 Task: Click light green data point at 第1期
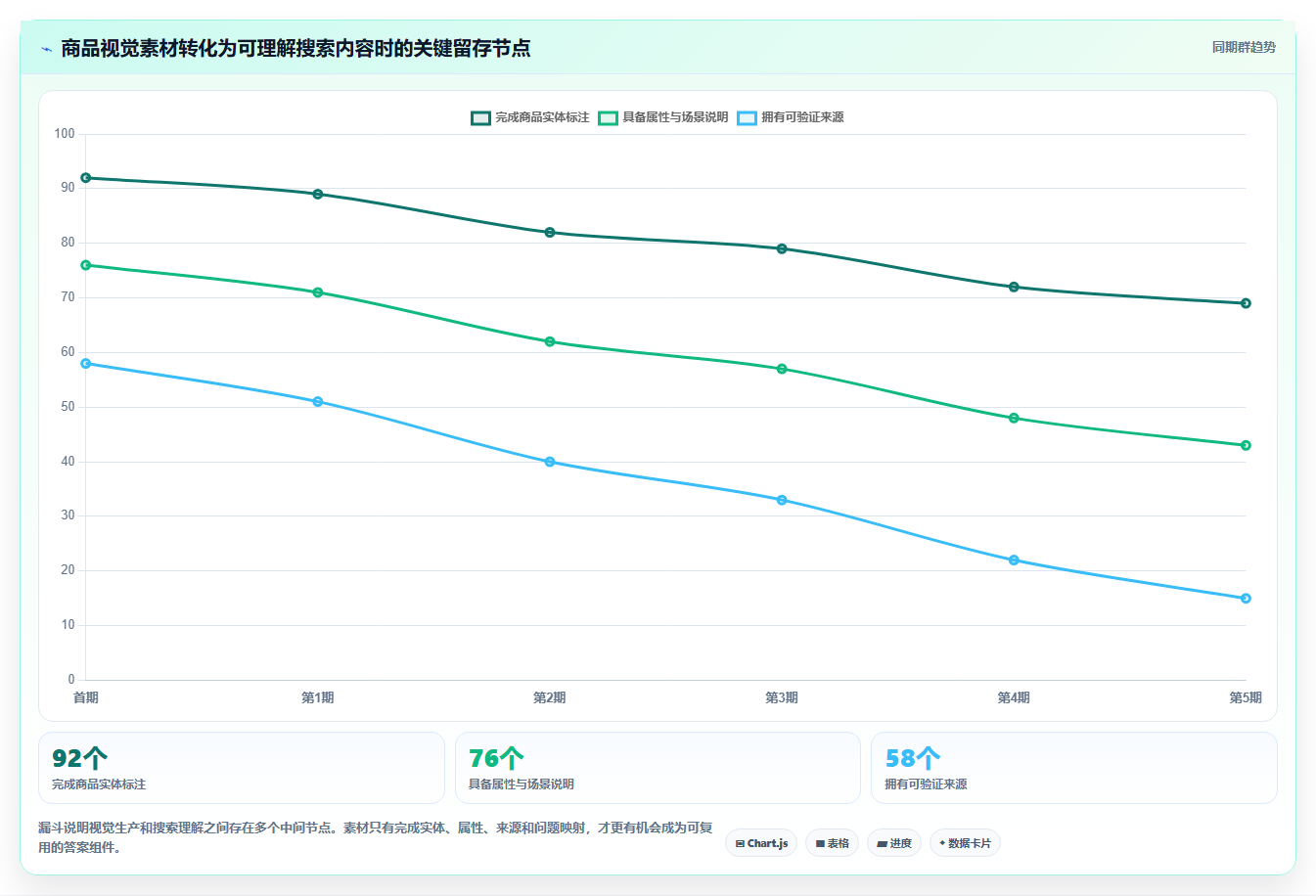(318, 292)
